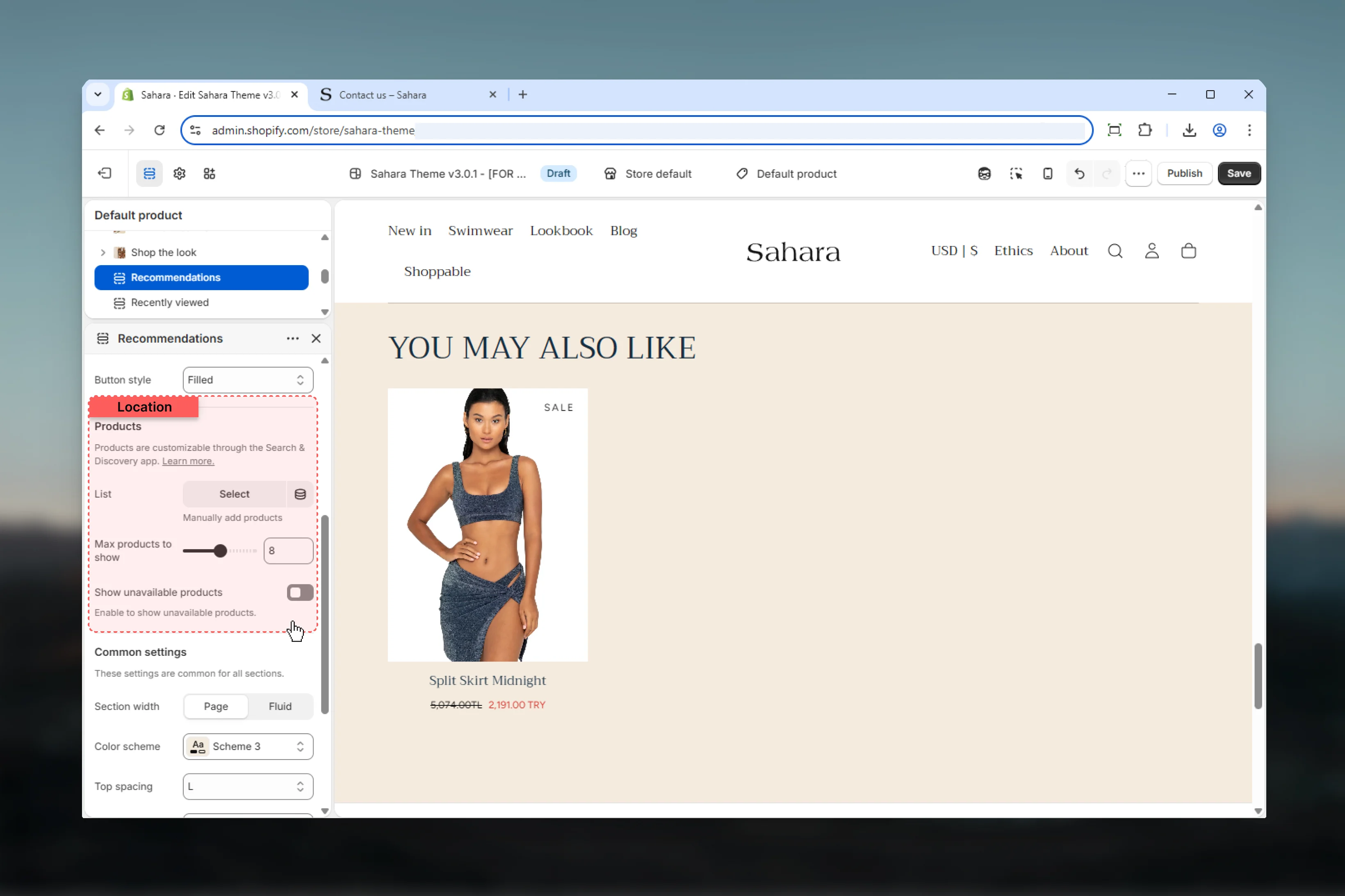Exit the theme editor via back icon
1345x896 pixels.
pos(105,173)
